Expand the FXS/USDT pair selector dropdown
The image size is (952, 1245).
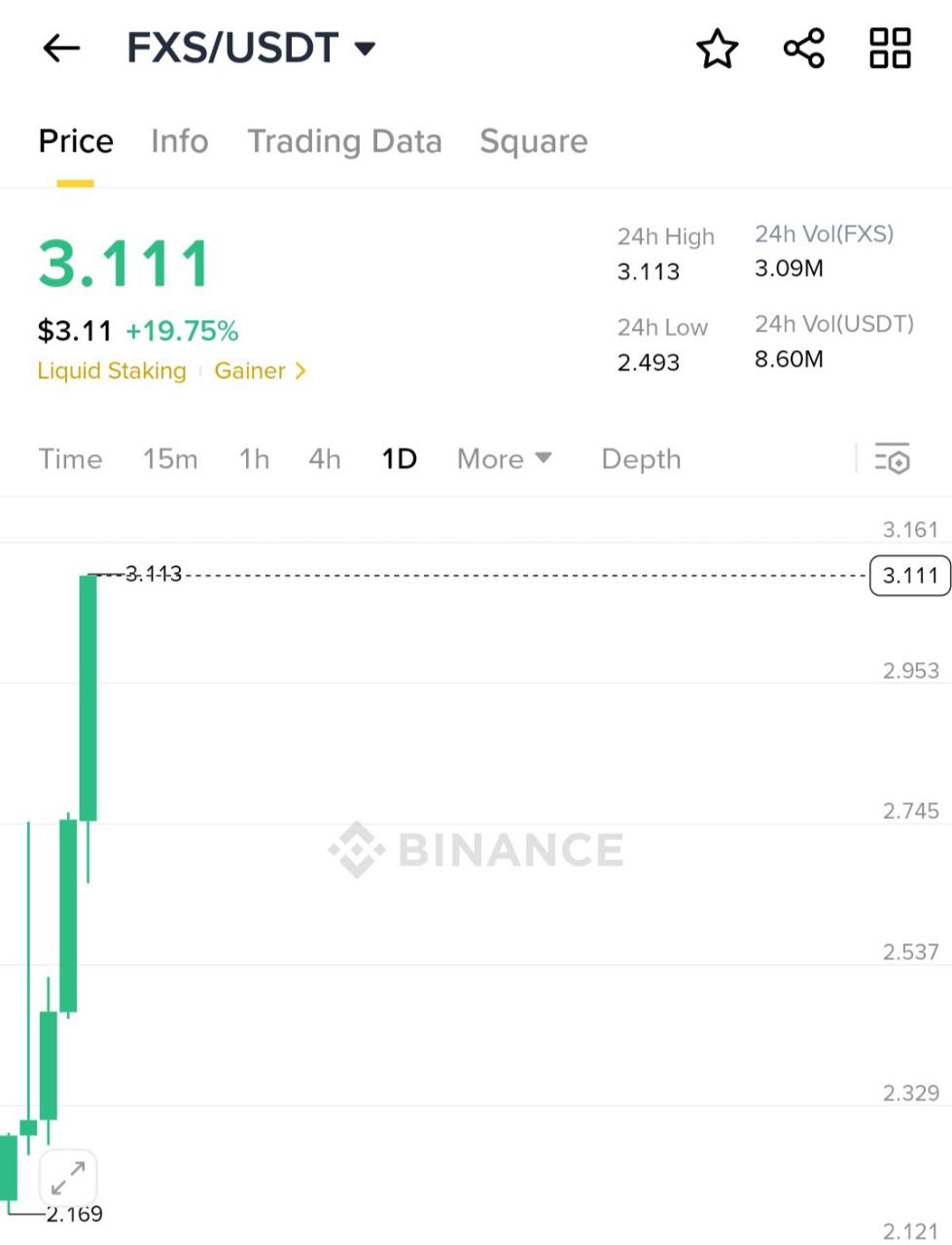[364, 49]
